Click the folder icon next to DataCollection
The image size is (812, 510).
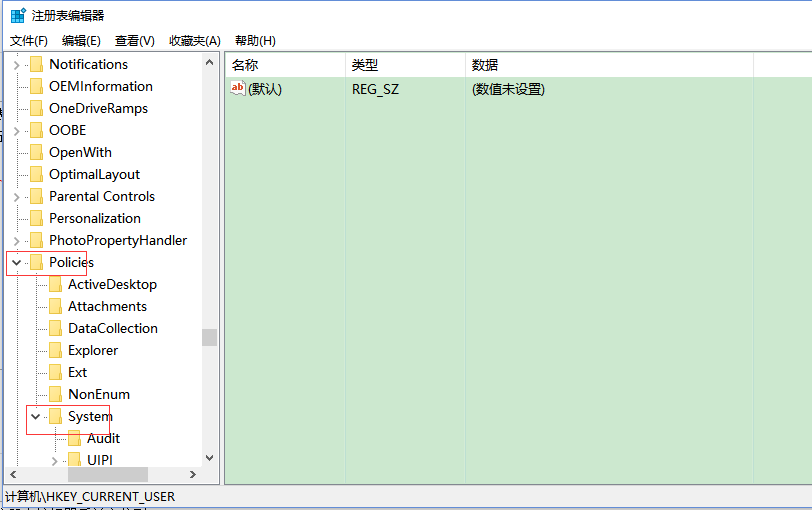point(55,328)
